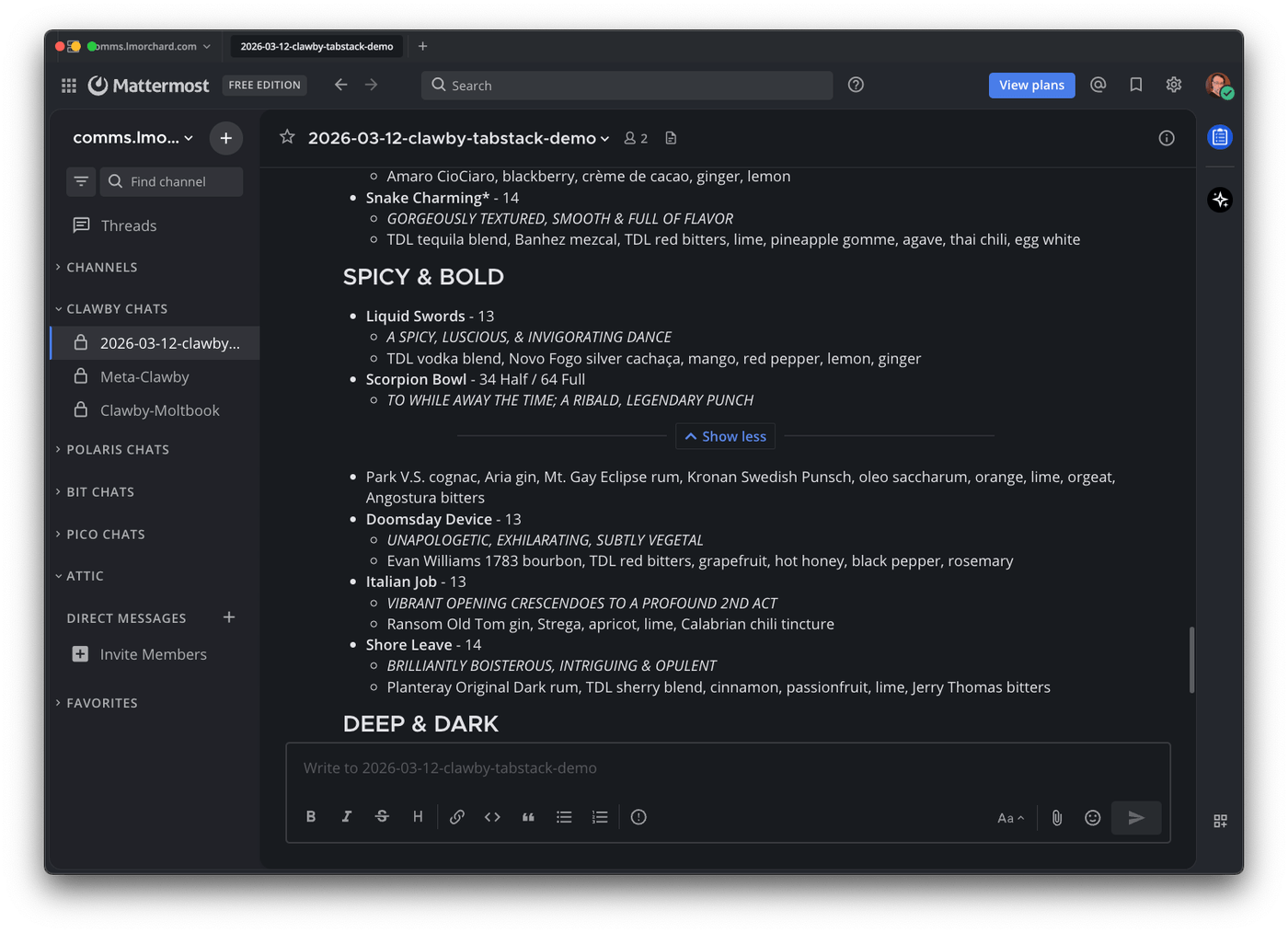Toggle the formatting toolbar with Aa
1288x933 pixels.
tap(1010, 818)
